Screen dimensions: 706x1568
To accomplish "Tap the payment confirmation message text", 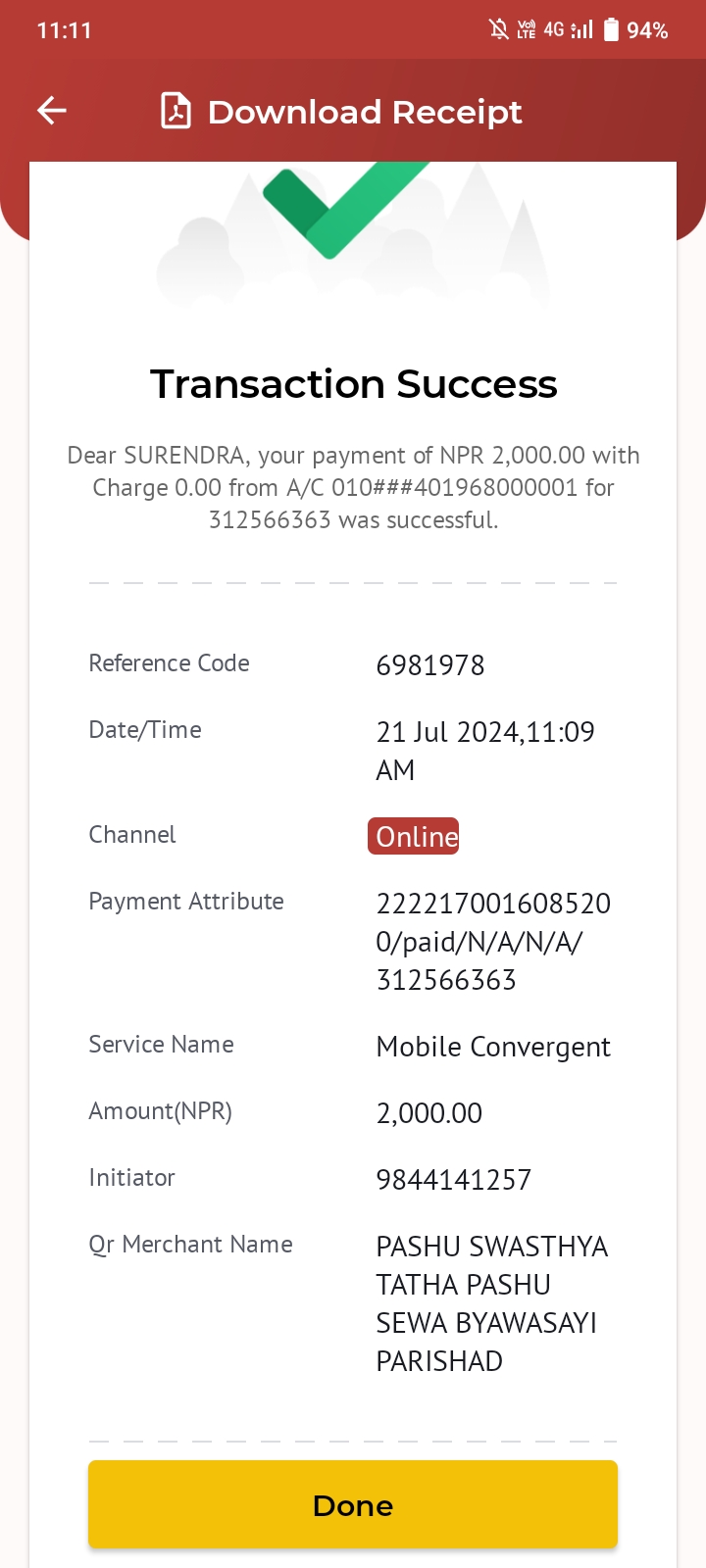I will click(x=353, y=487).
